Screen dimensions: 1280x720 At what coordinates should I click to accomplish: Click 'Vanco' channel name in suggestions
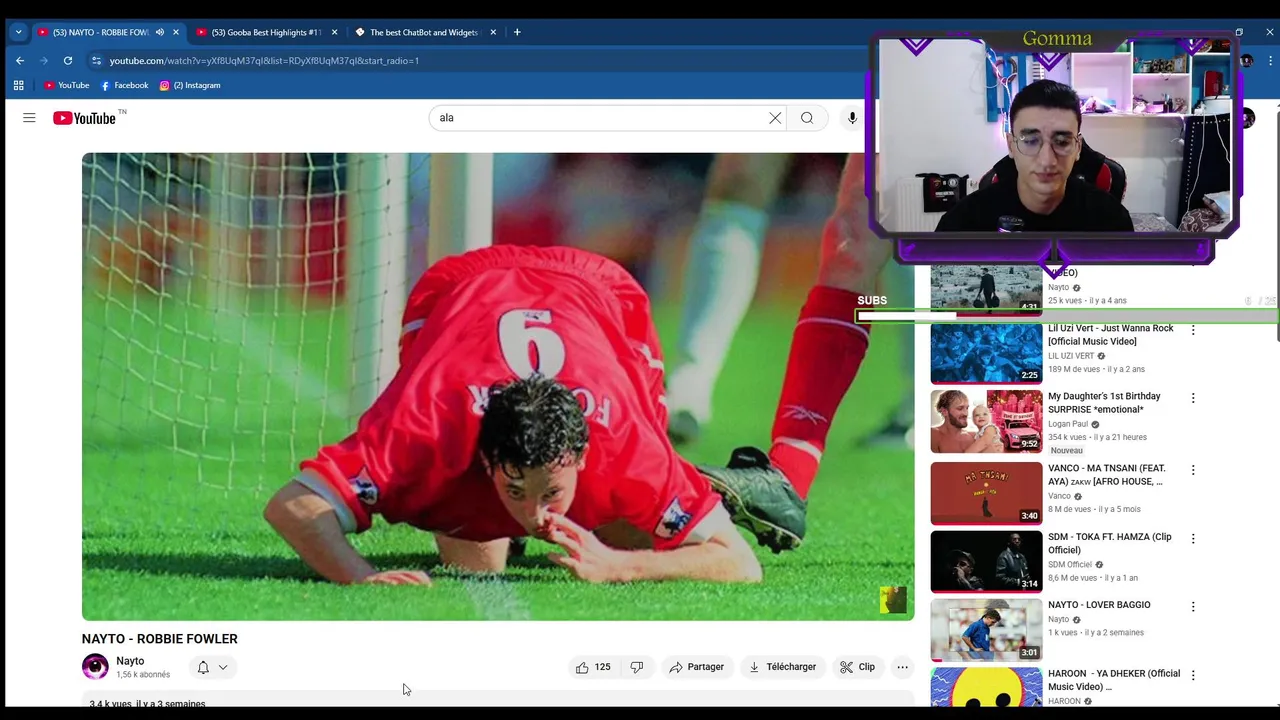pyautogui.click(x=1059, y=496)
